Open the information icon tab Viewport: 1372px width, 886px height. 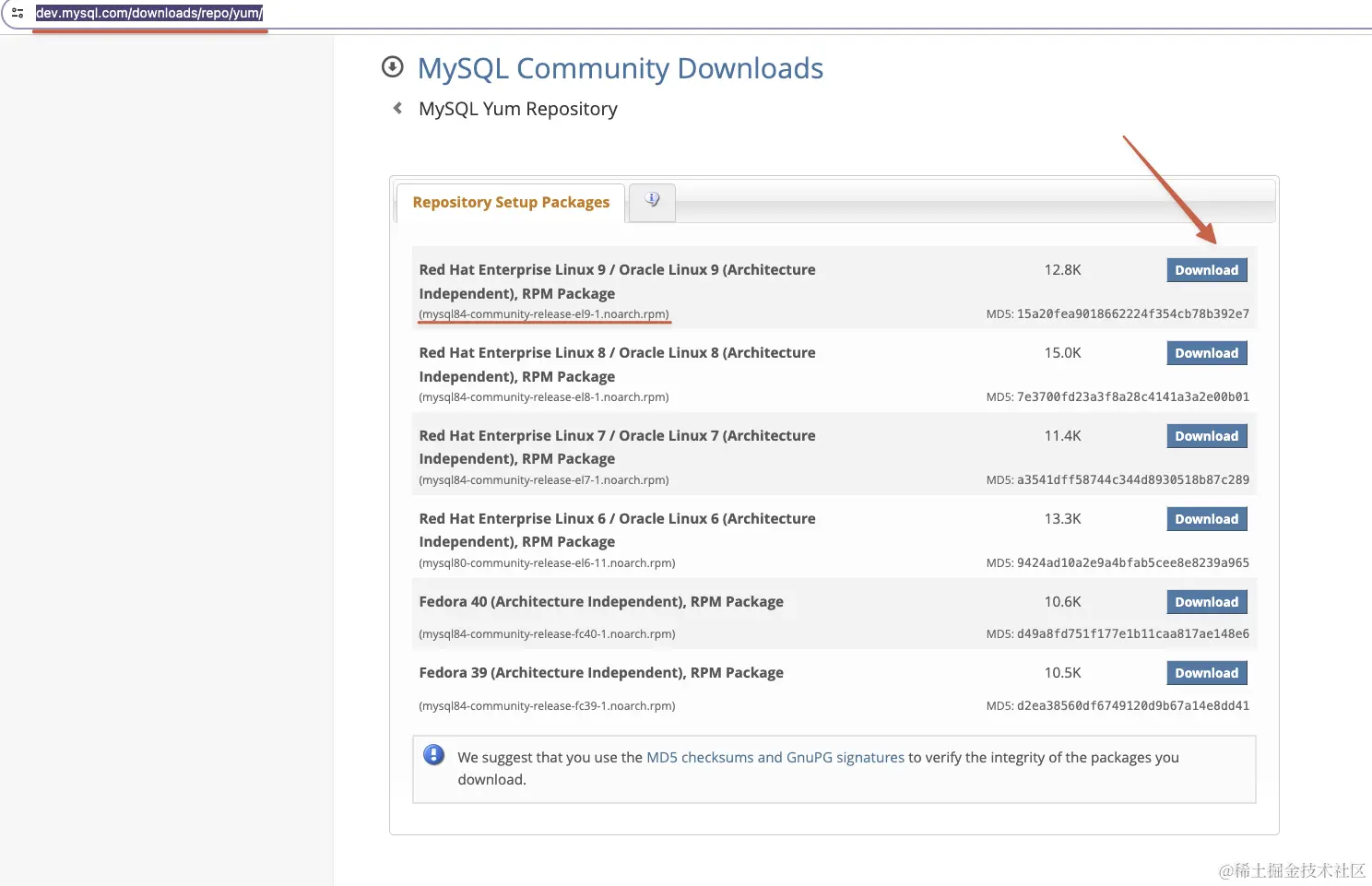click(x=652, y=201)
